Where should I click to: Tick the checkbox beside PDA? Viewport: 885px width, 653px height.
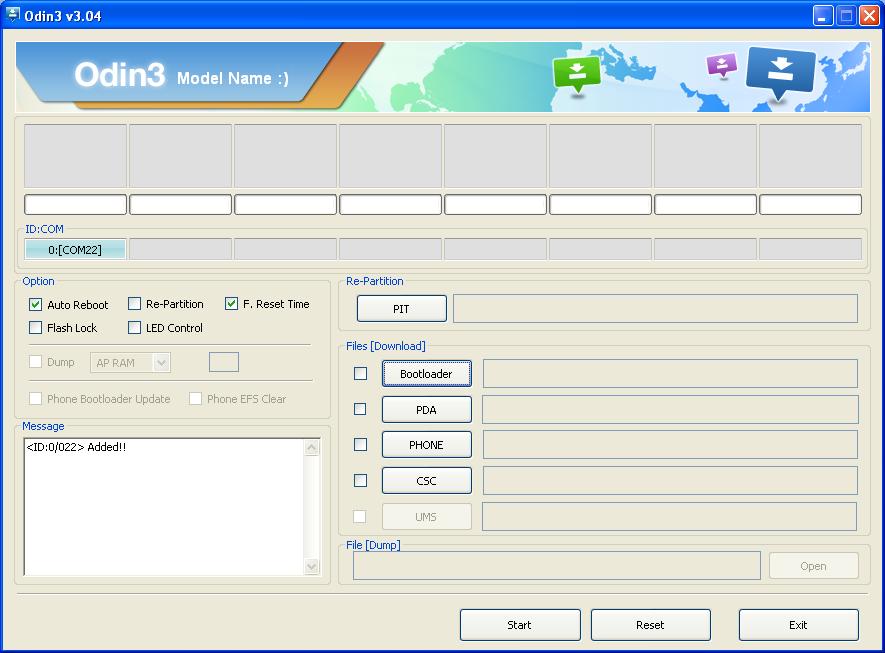[x=360, y=409]
